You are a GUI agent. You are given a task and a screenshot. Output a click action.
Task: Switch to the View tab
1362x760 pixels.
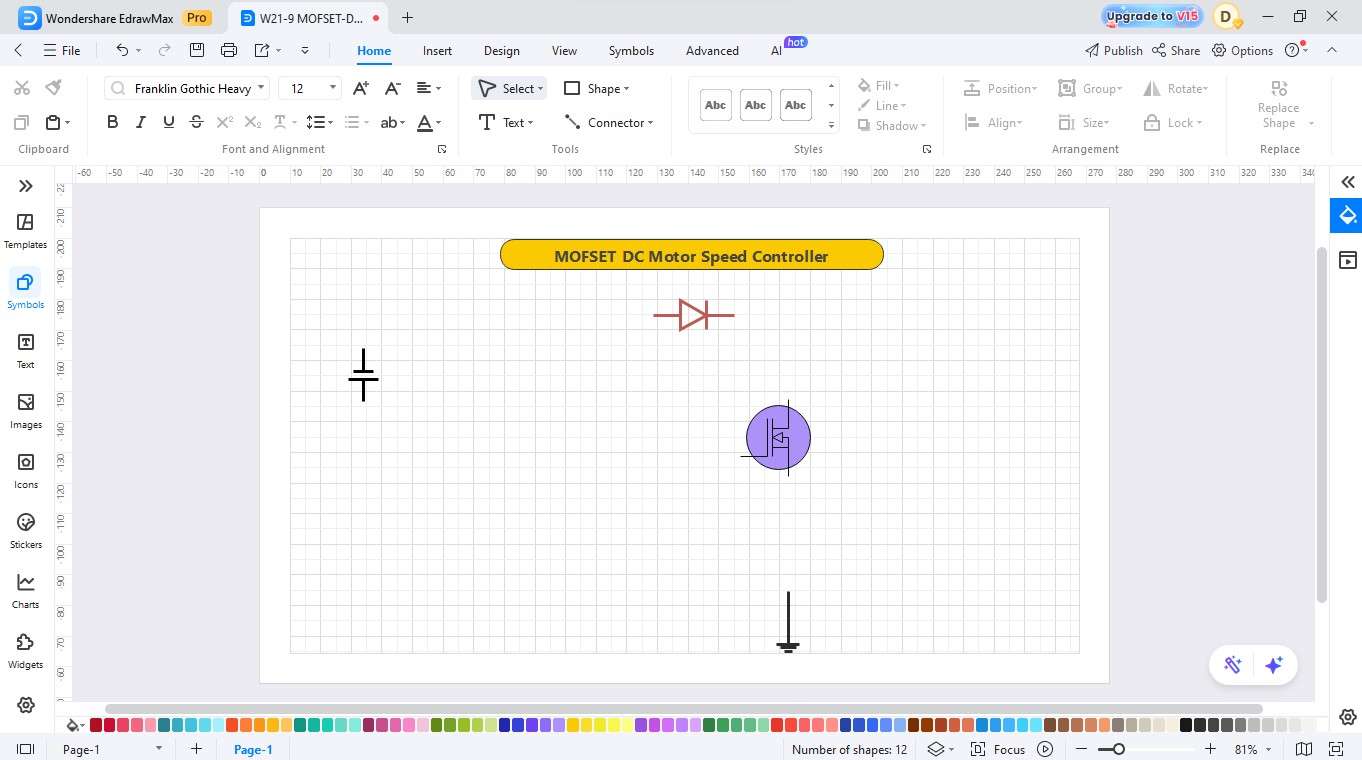(564, 50)
